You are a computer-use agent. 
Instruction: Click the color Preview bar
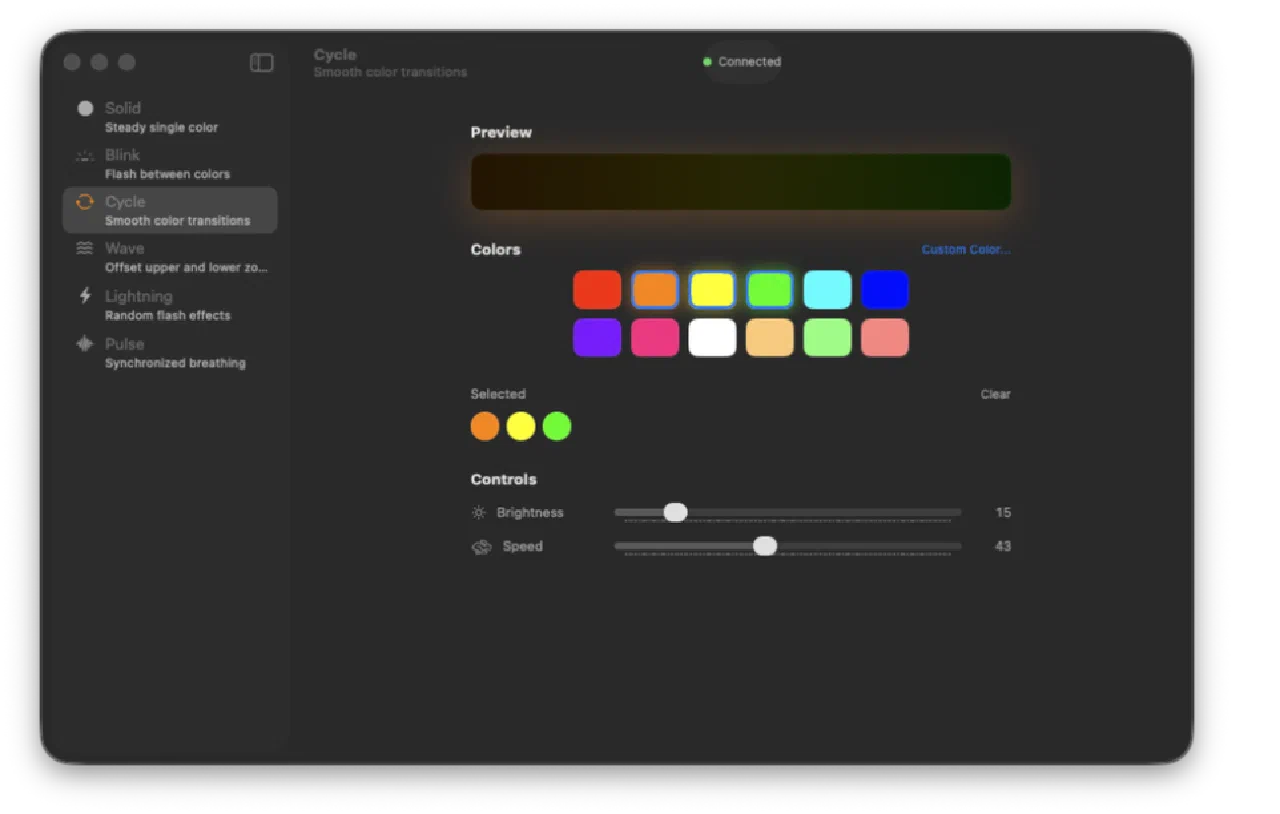click(x=741, y=182)
